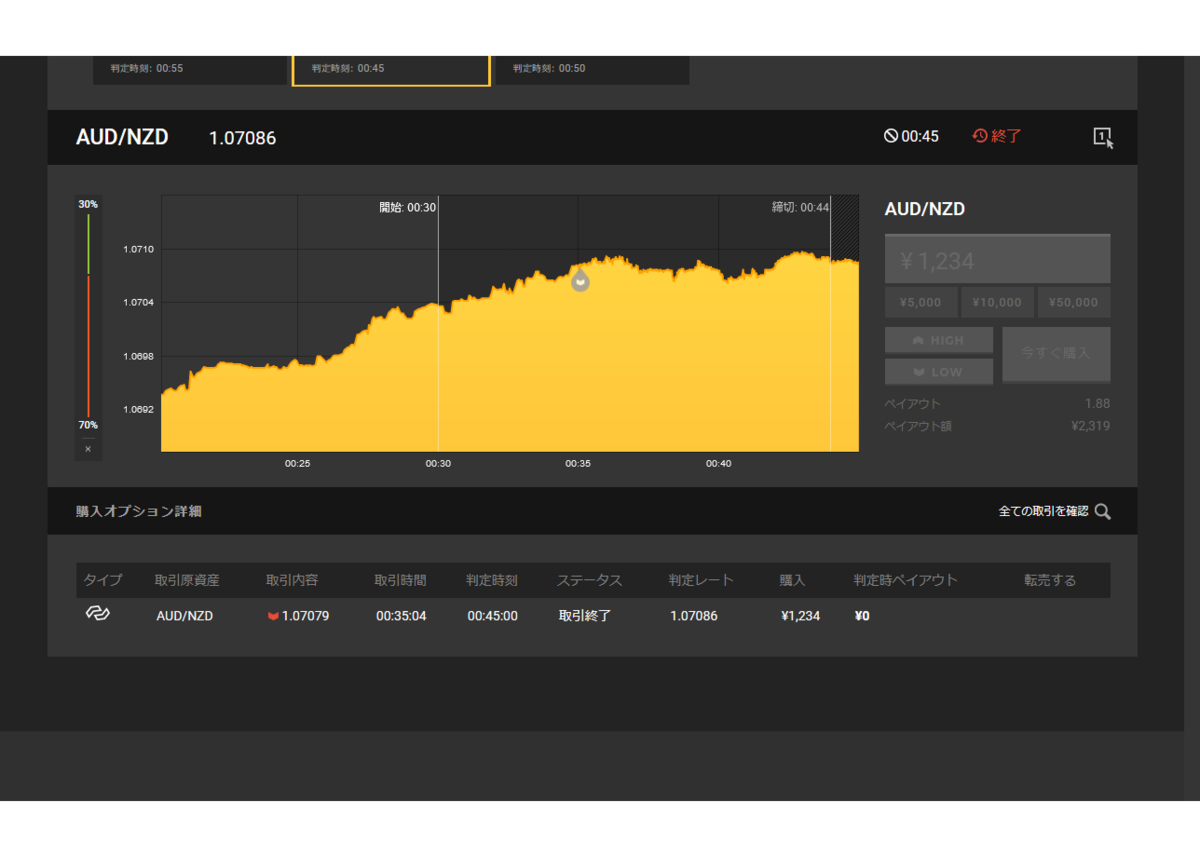Click the ¥0 payout cell
The height and width of the screenshot is (856, 1200).
point(862,616)
